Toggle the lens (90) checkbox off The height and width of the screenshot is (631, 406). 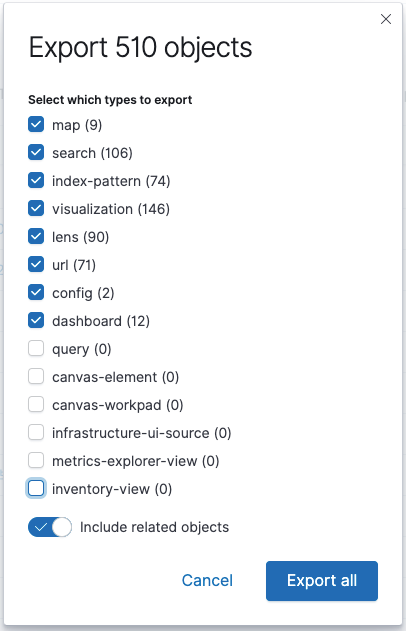click(36, 236)
